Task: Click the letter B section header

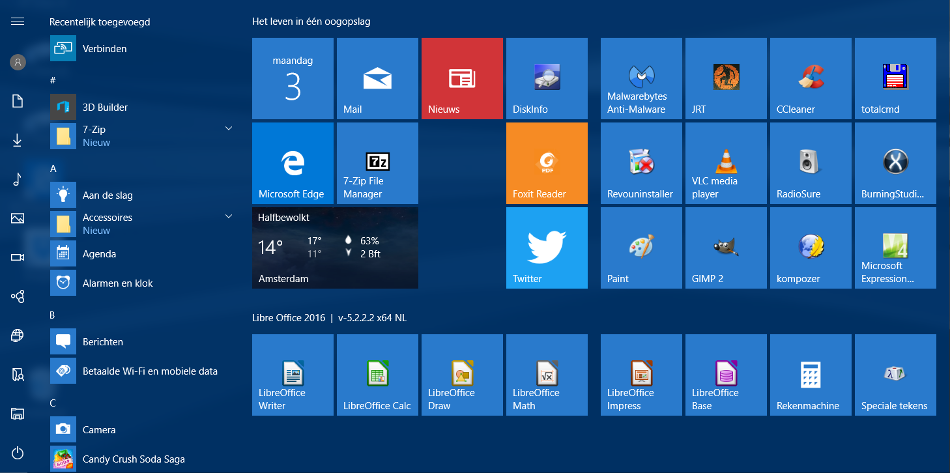Action: (53, 315)
